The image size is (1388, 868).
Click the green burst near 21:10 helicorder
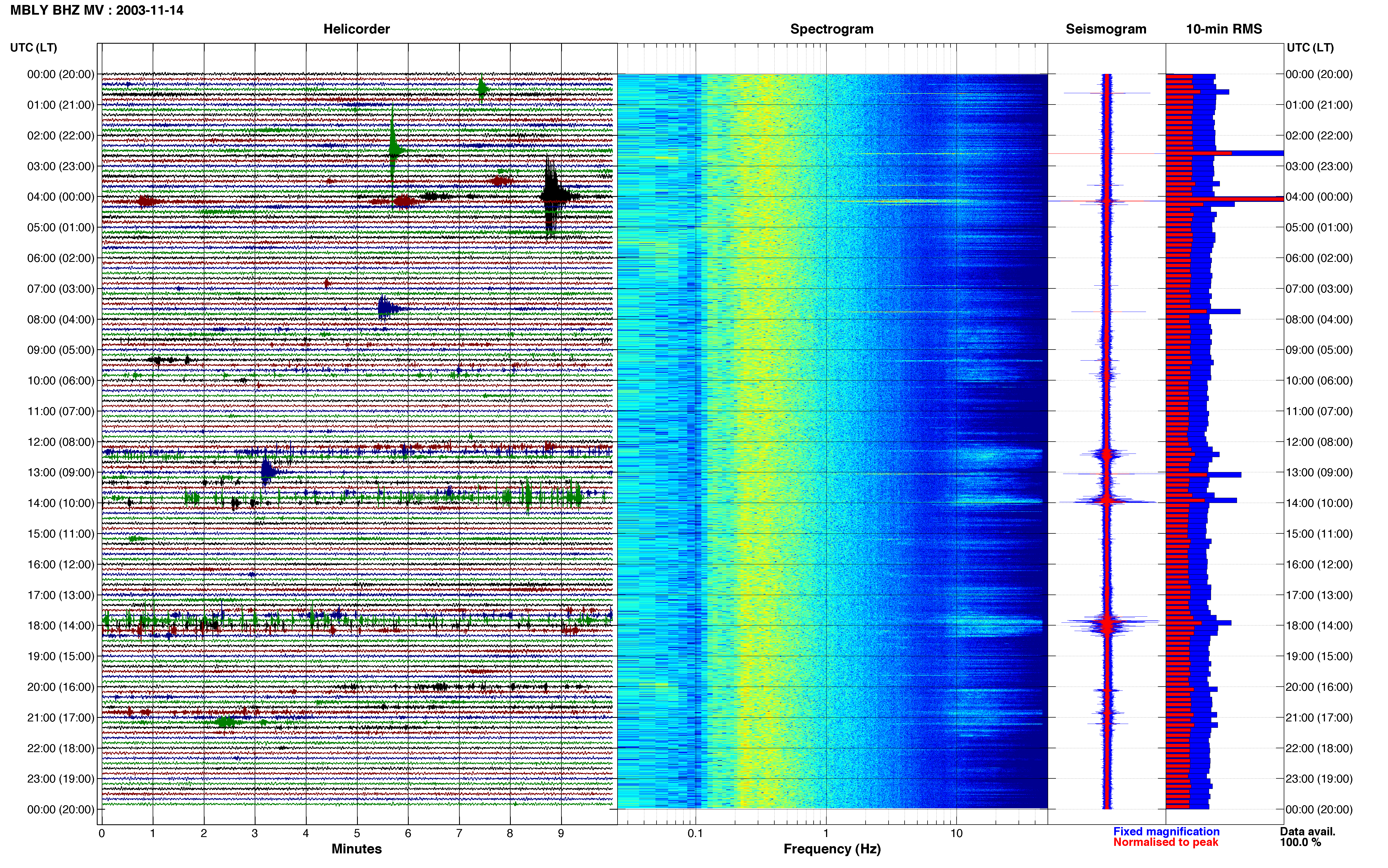pyautogui.click(x=226, y=722)
